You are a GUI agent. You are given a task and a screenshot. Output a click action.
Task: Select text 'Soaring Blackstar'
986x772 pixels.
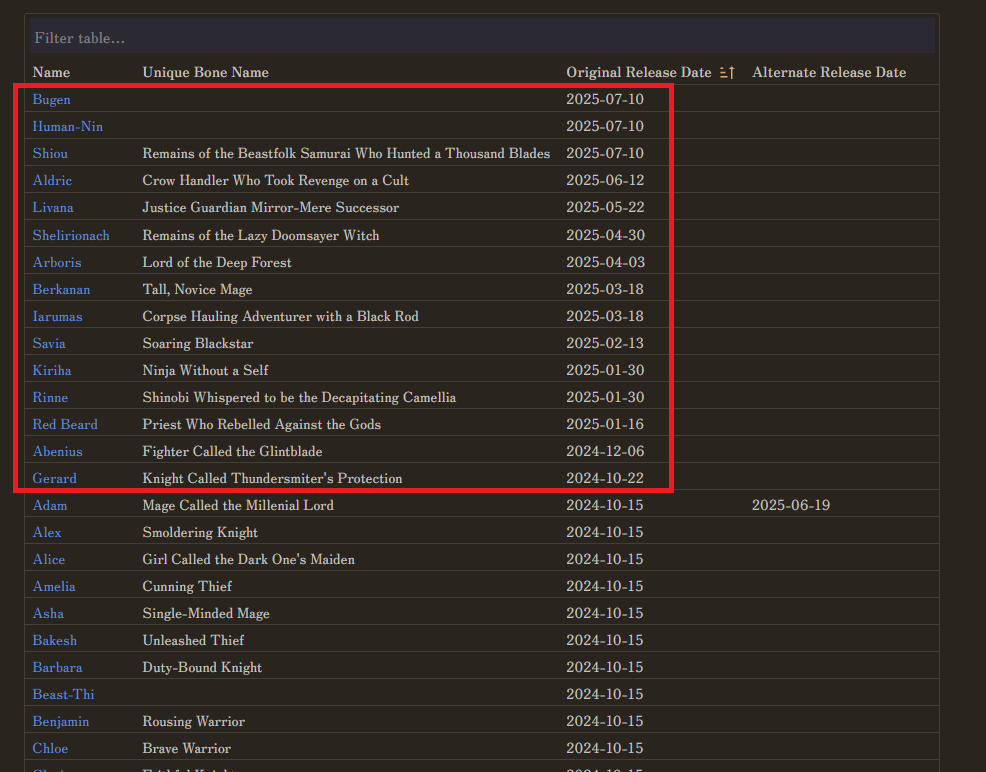click(x=198, y=343)
